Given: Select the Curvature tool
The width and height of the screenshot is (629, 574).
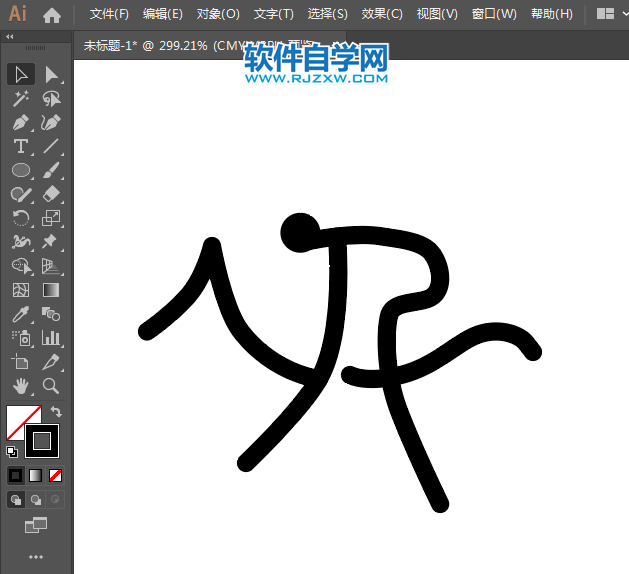Looking at the screenshot, I should (51, 122).
